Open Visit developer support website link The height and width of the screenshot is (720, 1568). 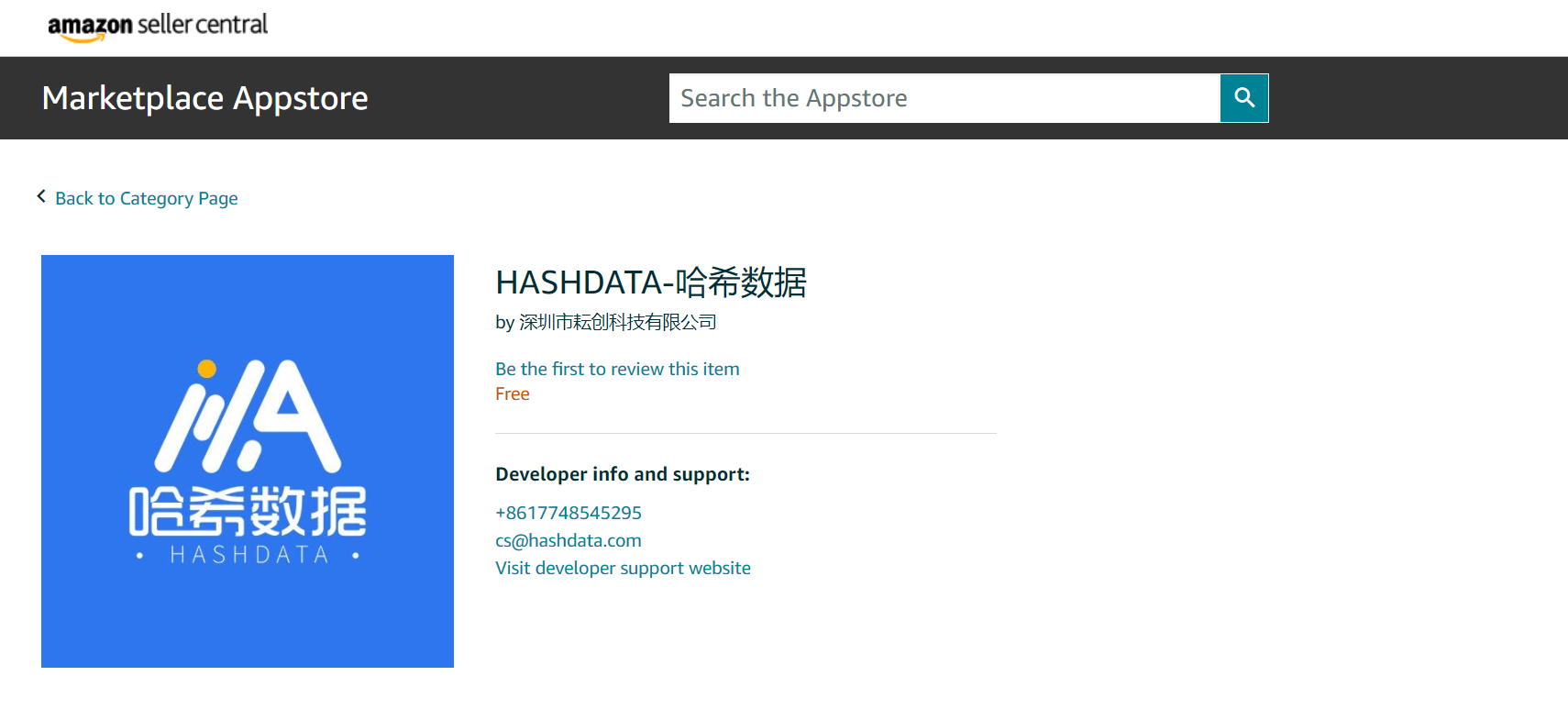(x=623, y=568)
